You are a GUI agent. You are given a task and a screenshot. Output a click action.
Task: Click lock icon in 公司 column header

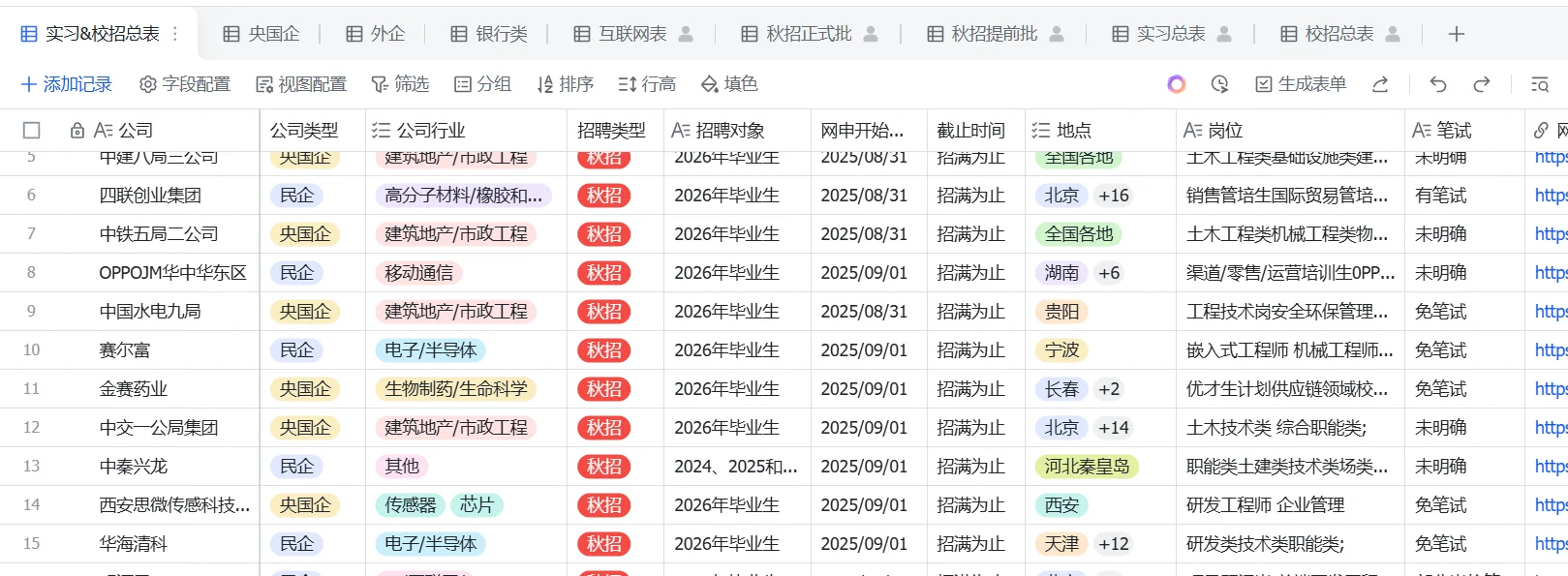pyautogui.click(x=77, y=130)
